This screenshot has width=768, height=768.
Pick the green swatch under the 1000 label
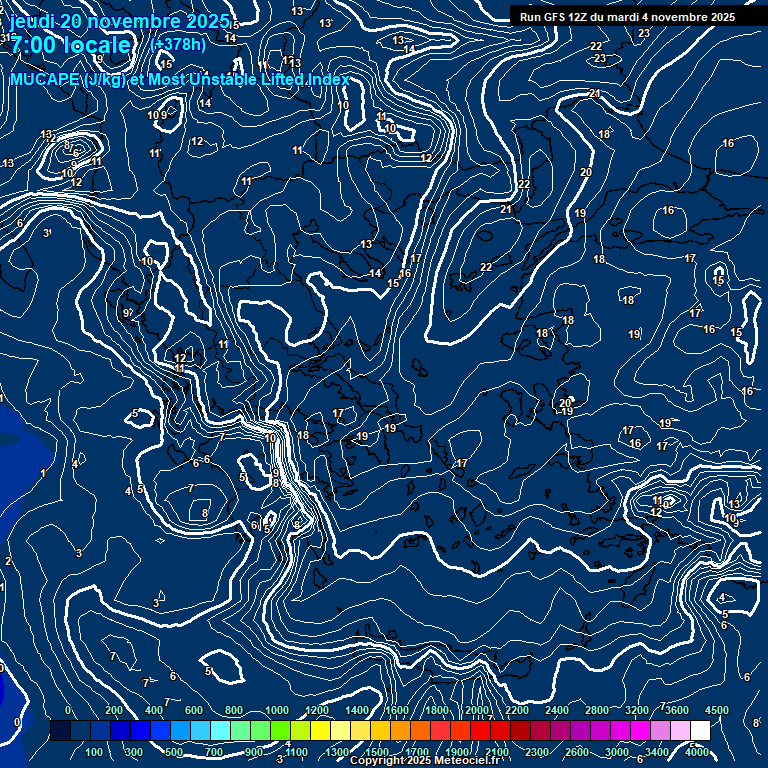pyautogui.click(x=278, y=732)
